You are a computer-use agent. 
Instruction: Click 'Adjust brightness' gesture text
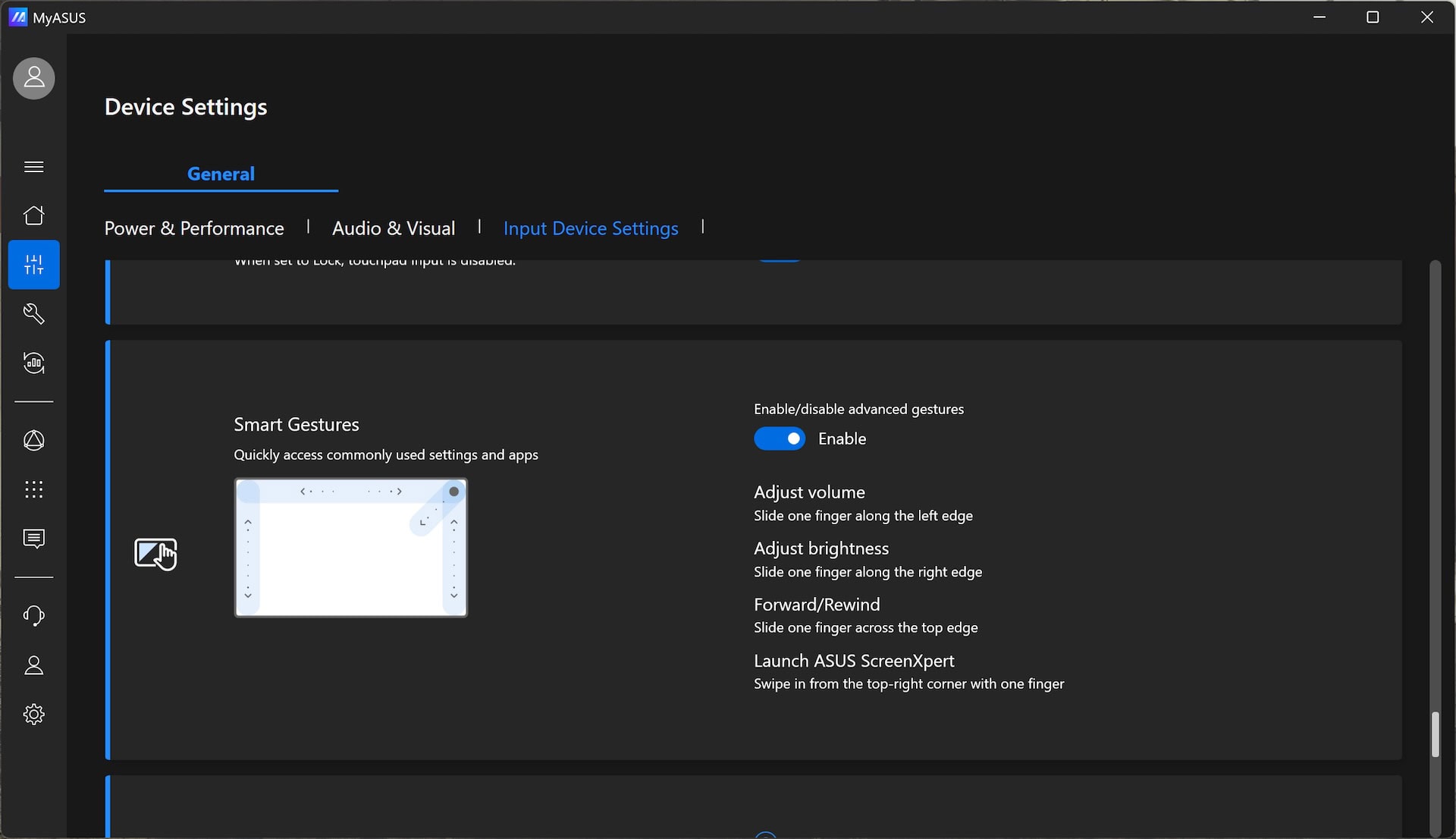tap(821, 548)
